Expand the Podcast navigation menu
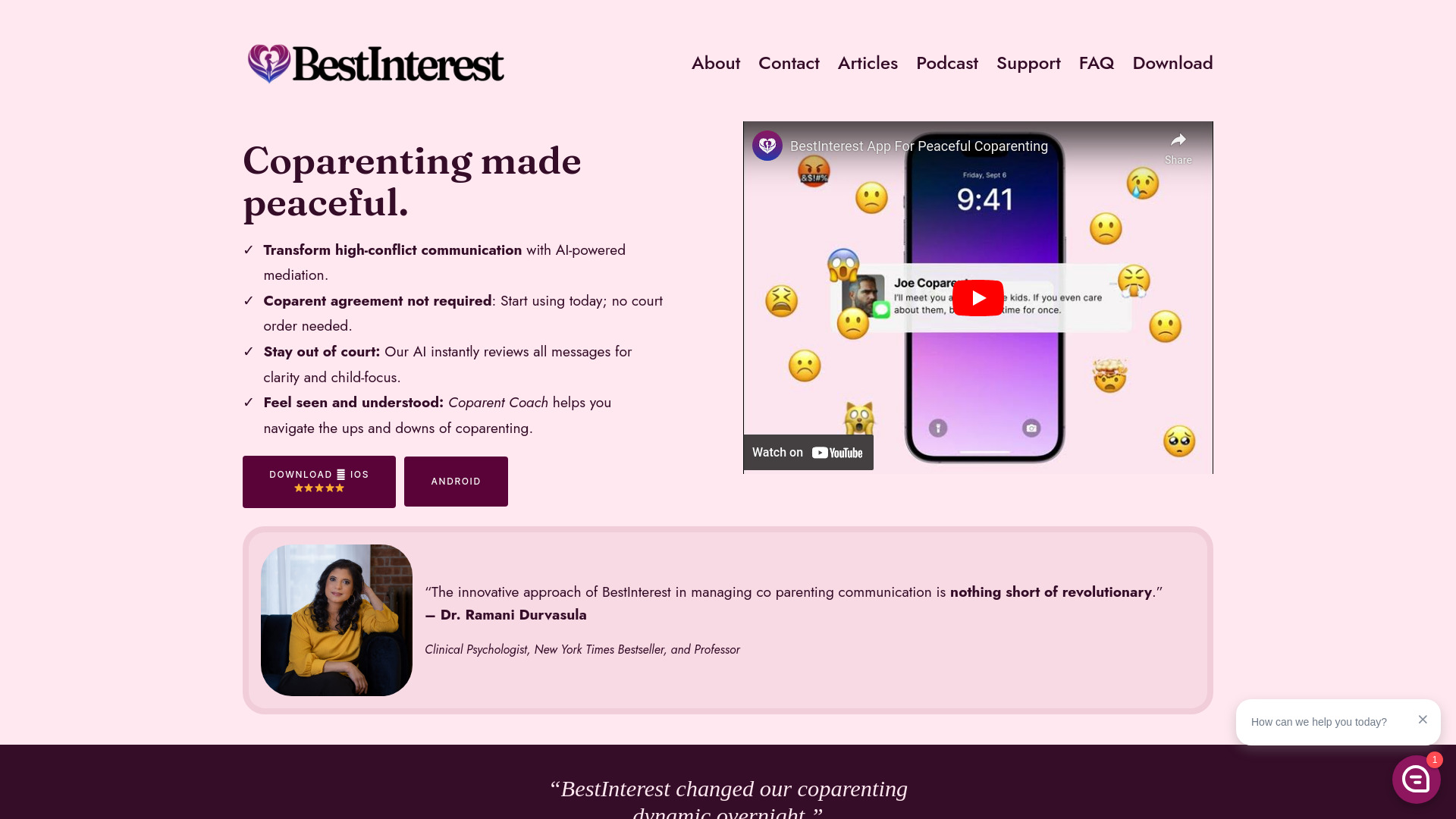The image size is (1456, 819). tap(947, 63)
